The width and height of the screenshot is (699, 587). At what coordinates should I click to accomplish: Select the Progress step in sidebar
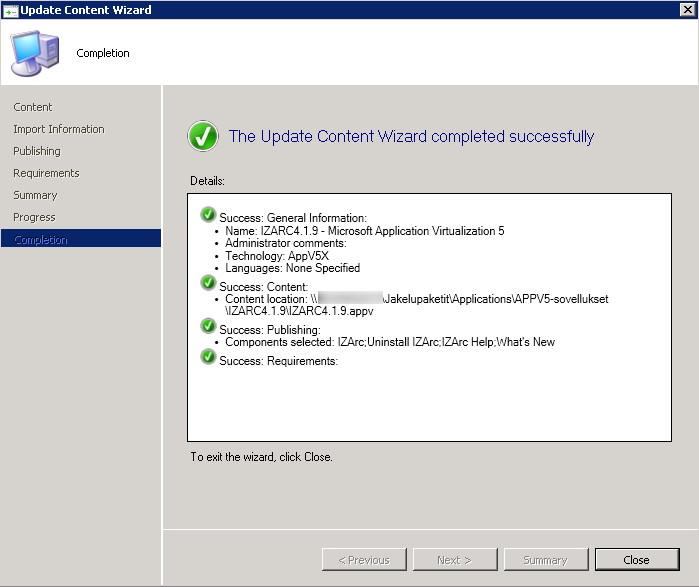point(34,217)
